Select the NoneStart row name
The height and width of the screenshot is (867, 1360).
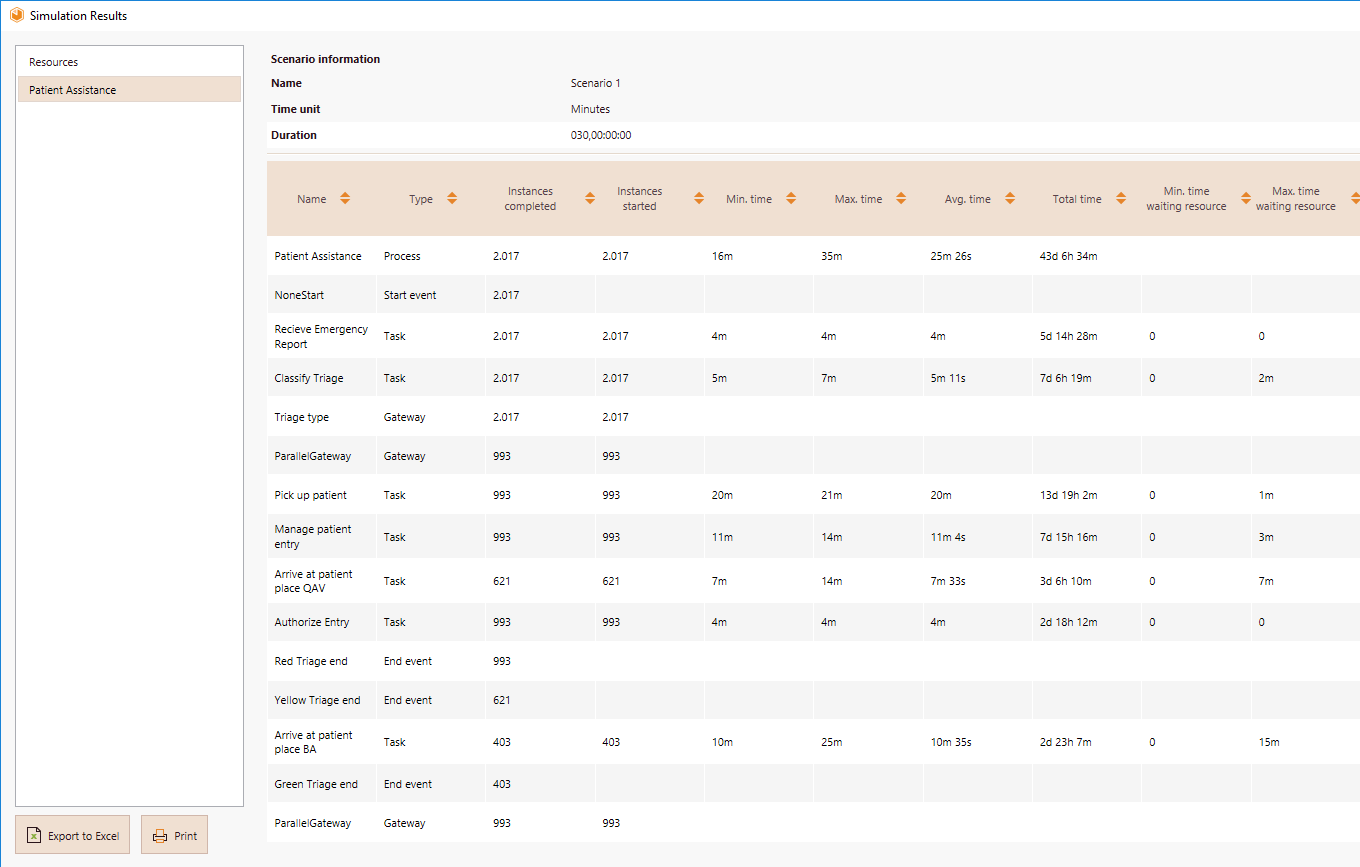point(299,295)
